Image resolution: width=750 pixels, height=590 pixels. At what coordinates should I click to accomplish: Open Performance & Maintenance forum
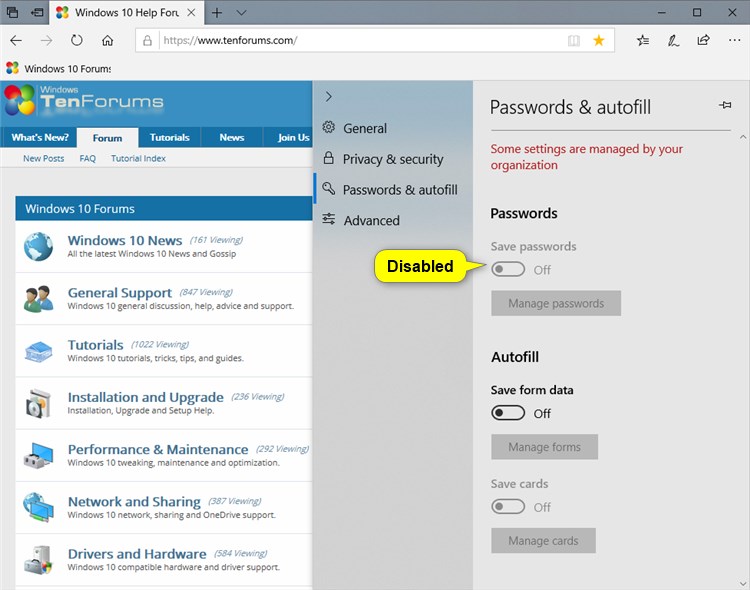[x=158, y=449]
